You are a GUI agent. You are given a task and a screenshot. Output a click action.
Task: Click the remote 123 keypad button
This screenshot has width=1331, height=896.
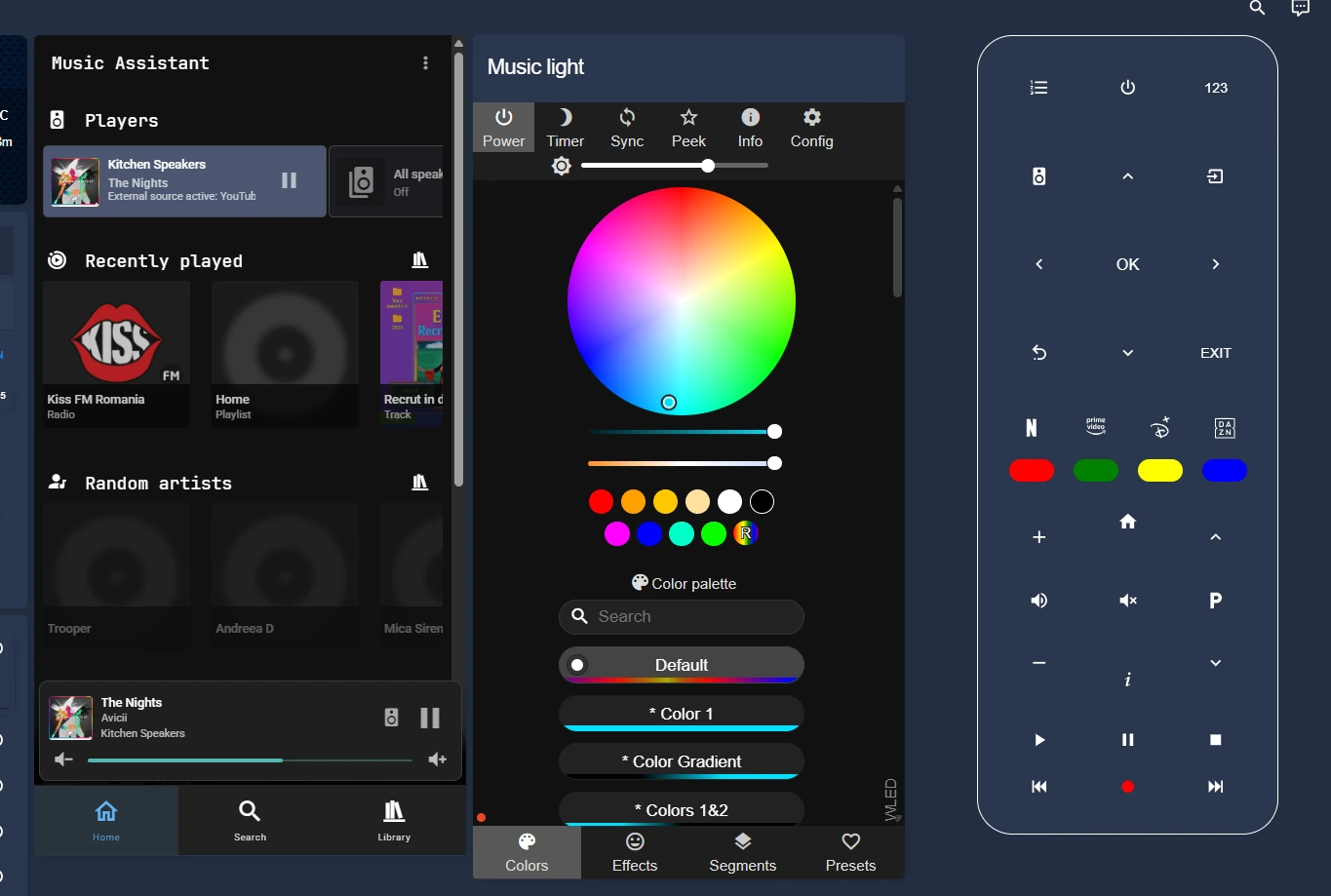pos(1216,88)
